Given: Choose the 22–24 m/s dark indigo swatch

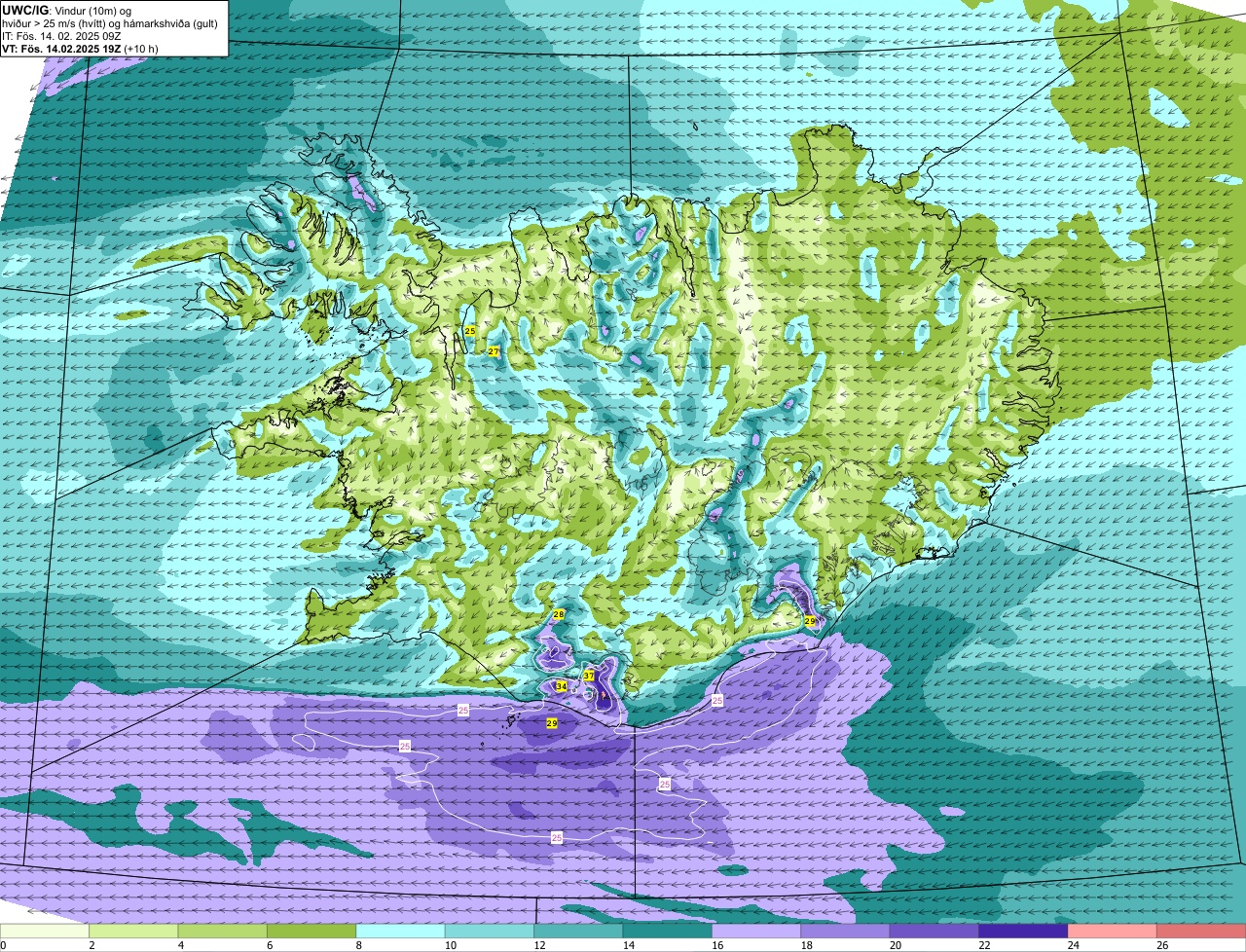Looking at the screenshot, I should coord(1023,931).
